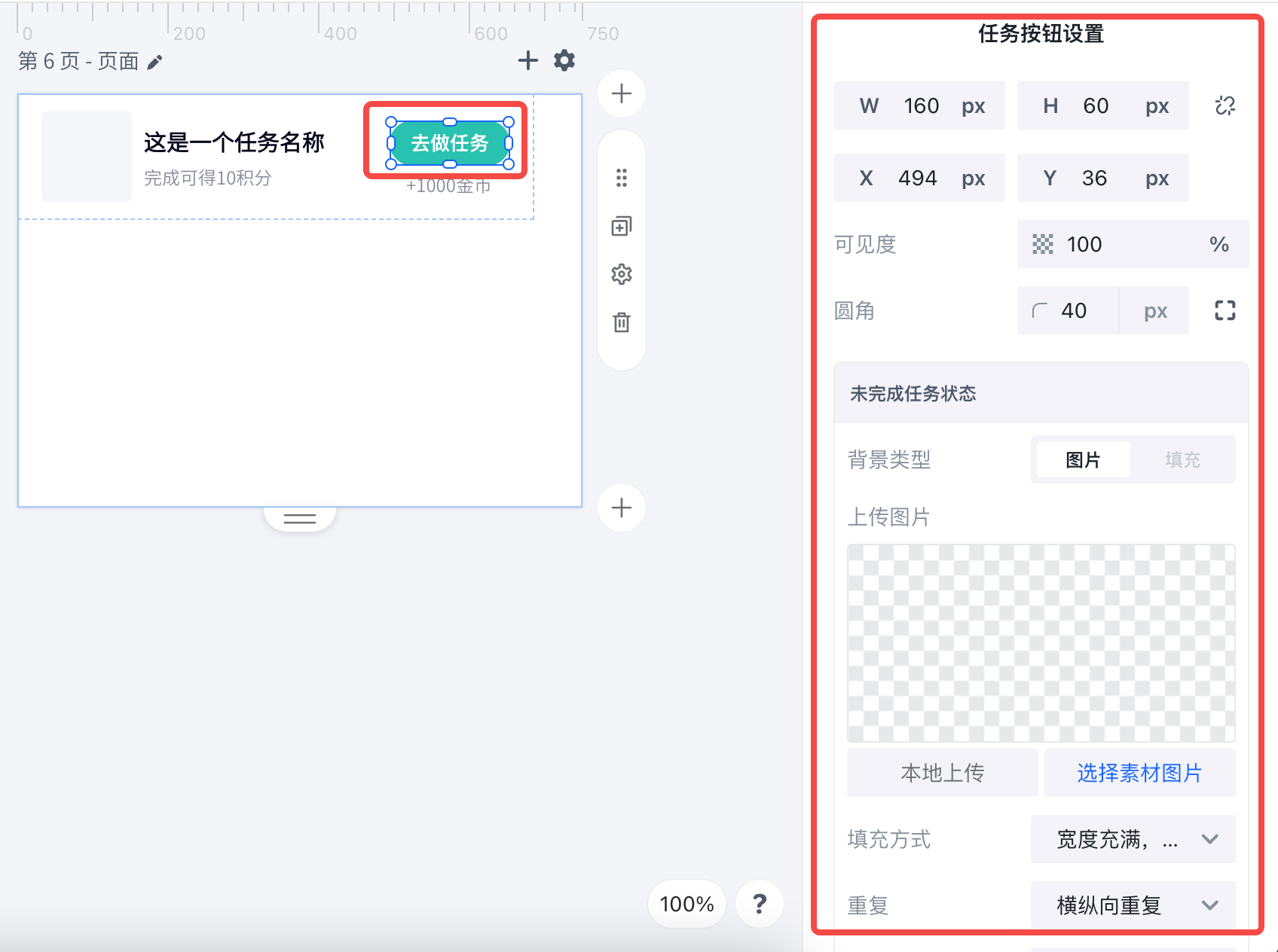Open component settings gear in side toolbar
This screenshot has width=1278, height=952.
[x=622, y=274]
